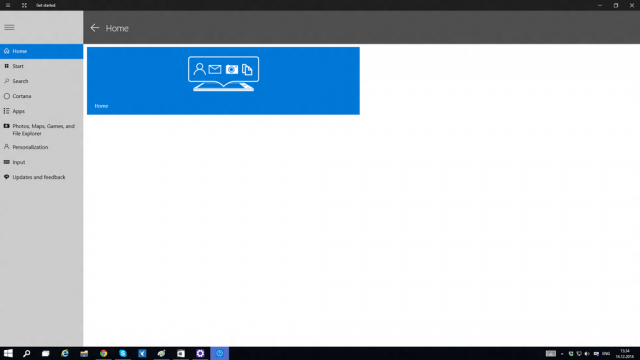The image size is (640, 360).
Task: Select the Cortana circle icon item
Action: (x=42, y=96)
